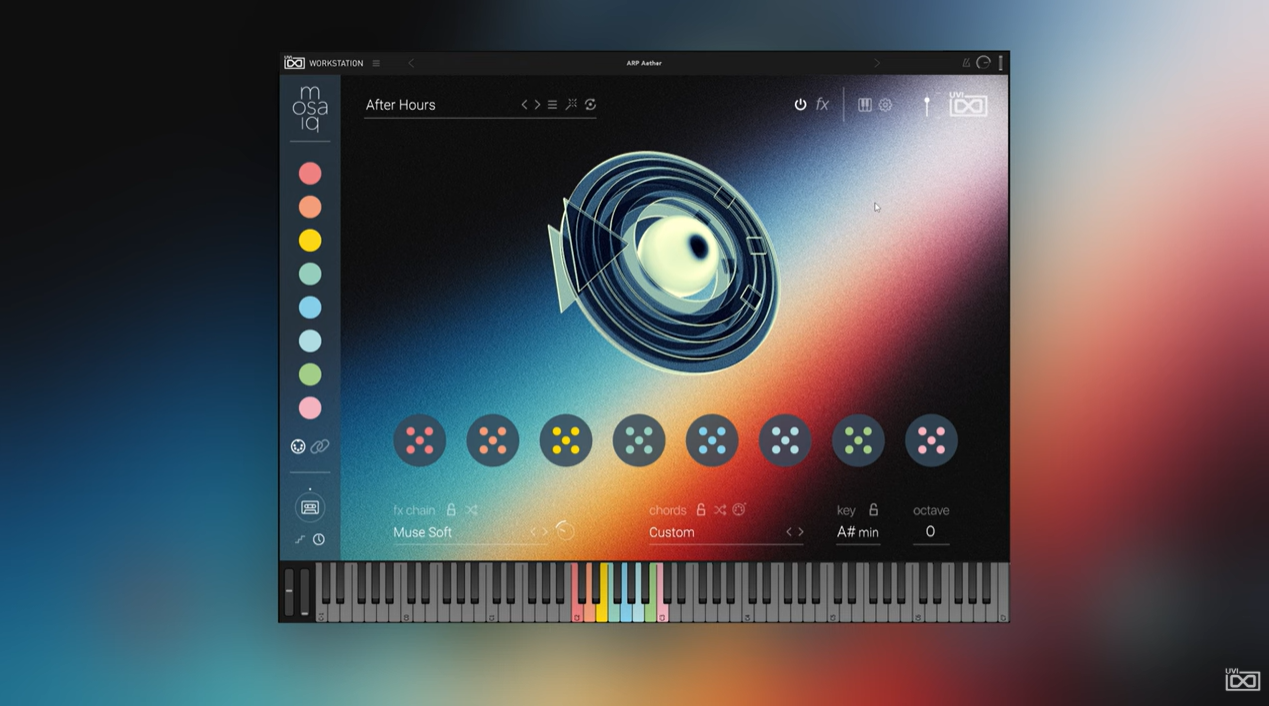Open the keyboard pads view icon
This screenshot has width=1269, height=706.
tap(865, 104)
